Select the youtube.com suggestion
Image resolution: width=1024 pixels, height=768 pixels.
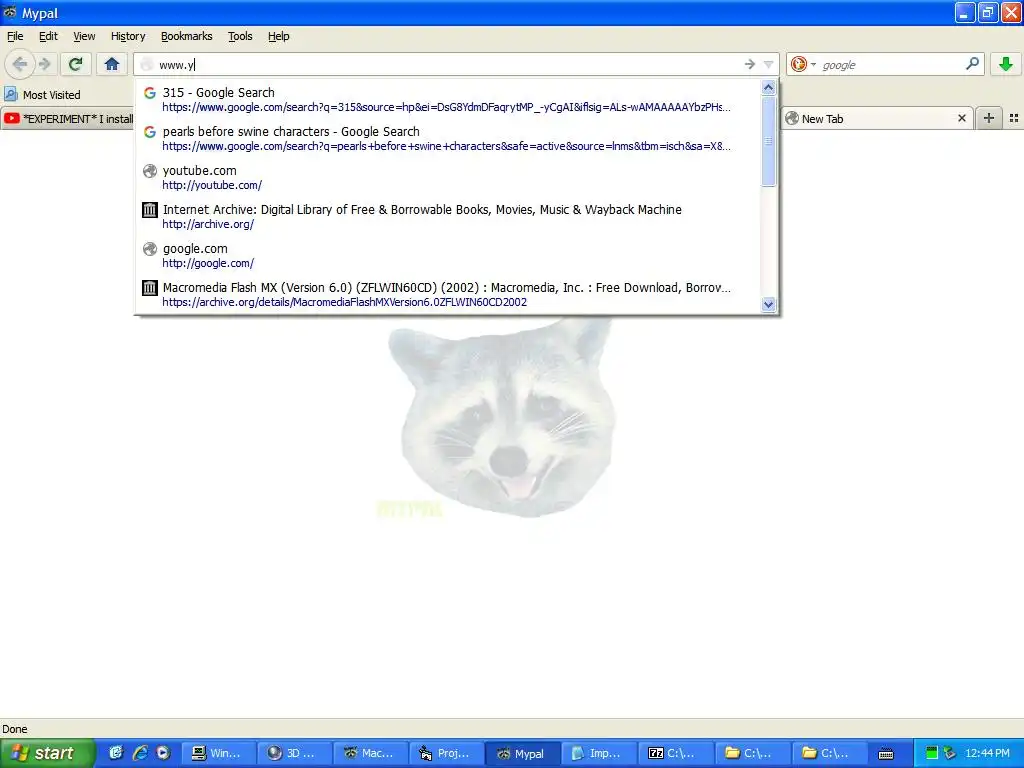click(448, 177)
